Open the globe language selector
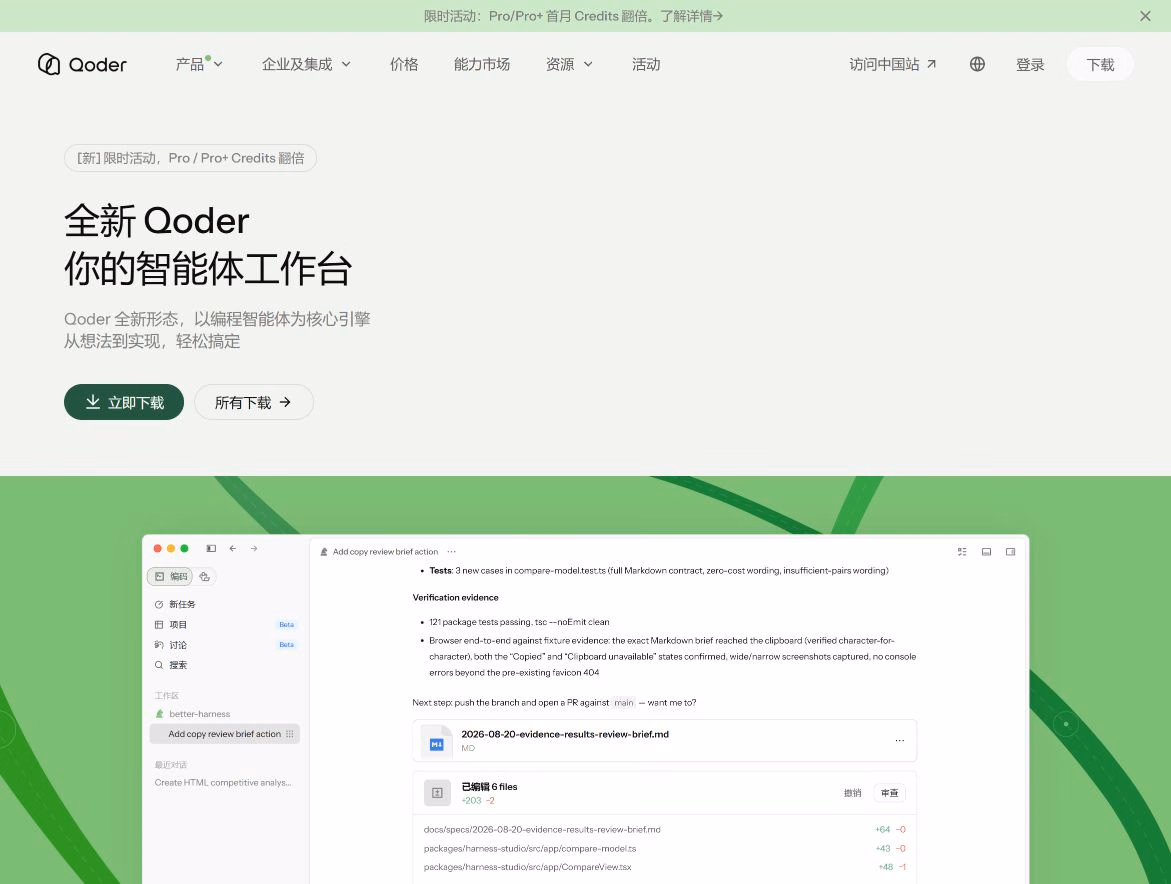 point(977,64)
